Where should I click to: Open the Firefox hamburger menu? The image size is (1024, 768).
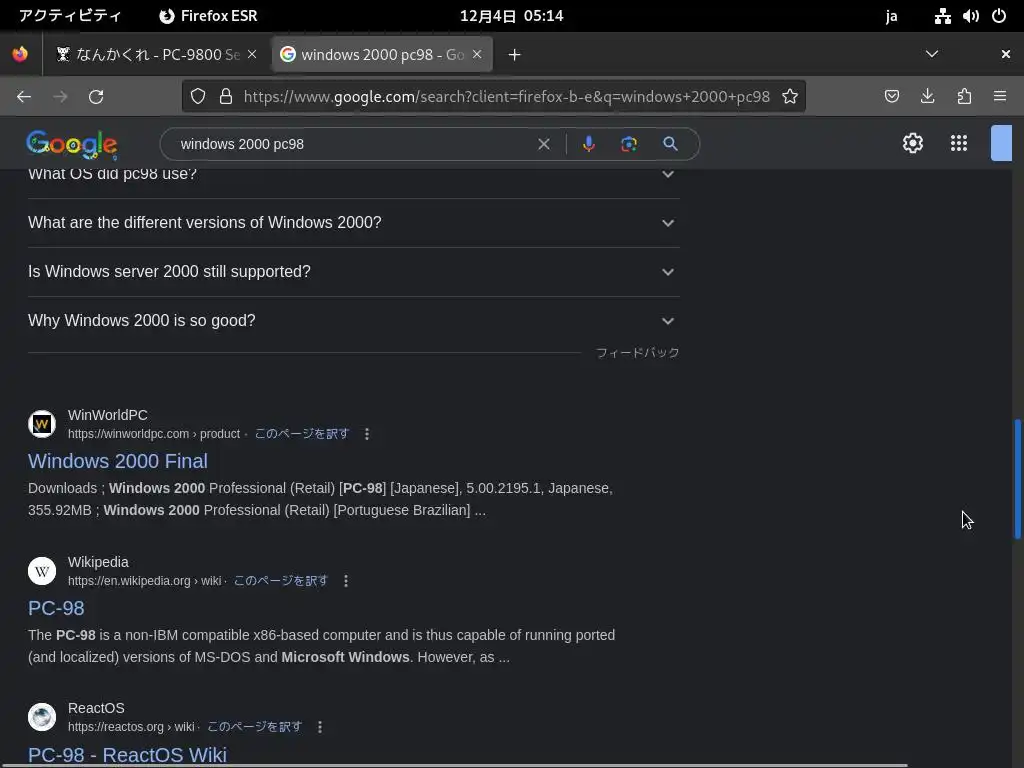[1000, 97]
